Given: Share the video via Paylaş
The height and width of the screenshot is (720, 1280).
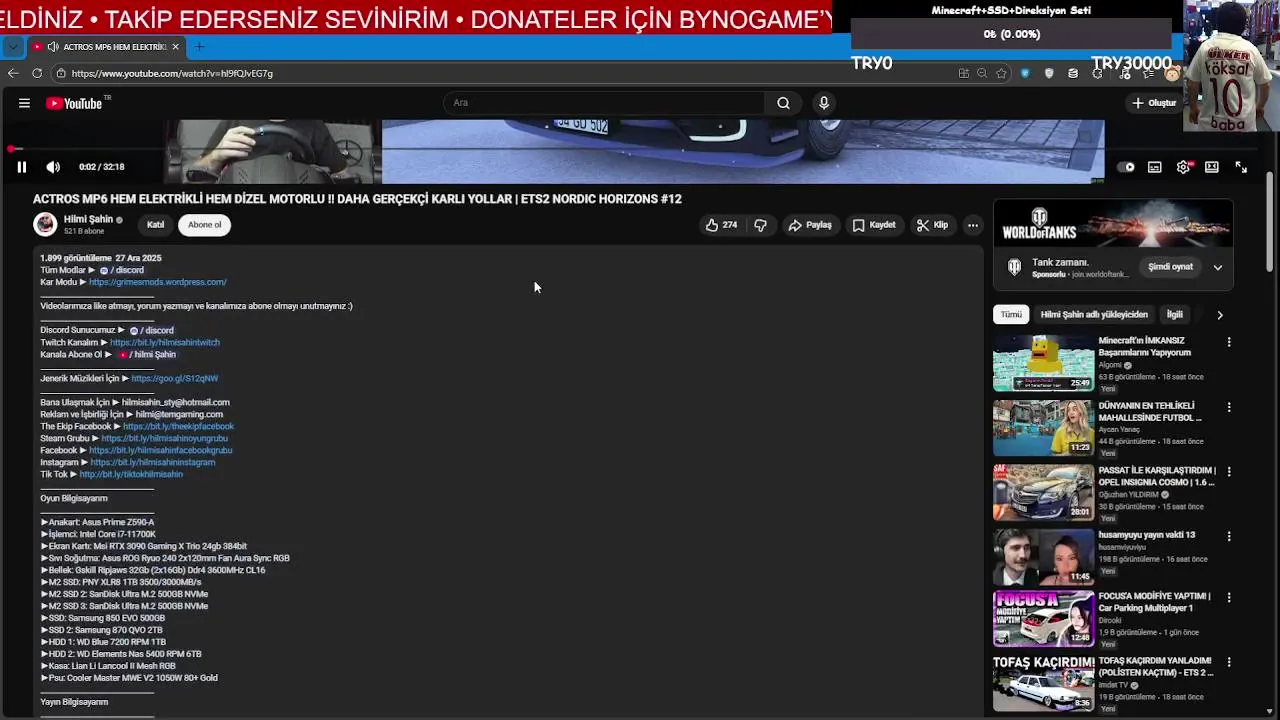Looking at the screenshot, I should (810, 225).
